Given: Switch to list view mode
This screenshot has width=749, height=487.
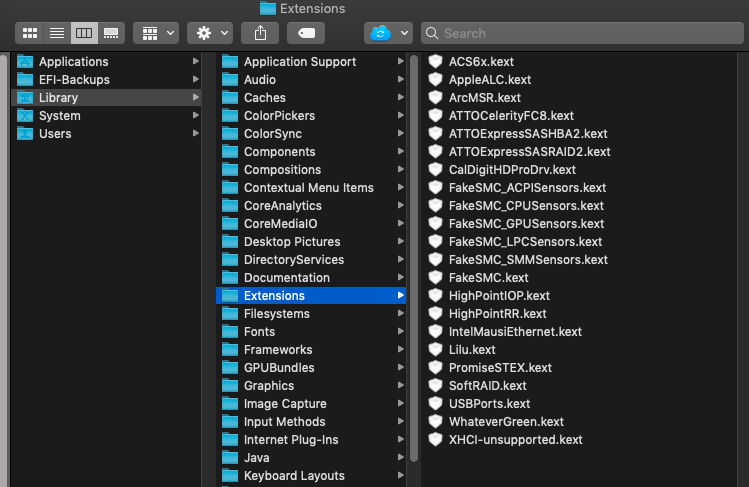Looking at the screenshot, I should [57, 33].
